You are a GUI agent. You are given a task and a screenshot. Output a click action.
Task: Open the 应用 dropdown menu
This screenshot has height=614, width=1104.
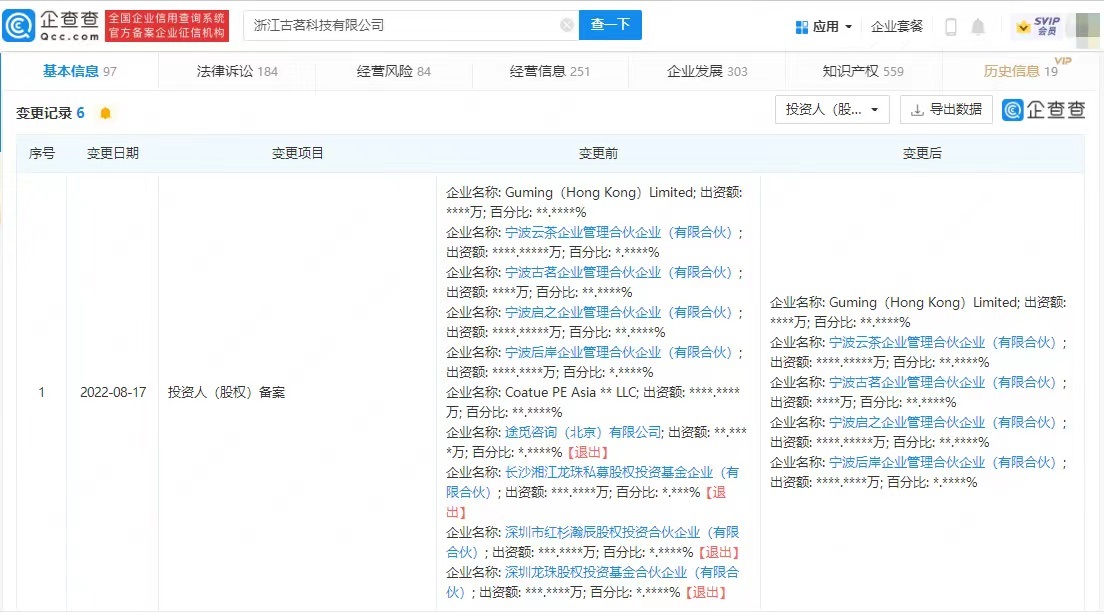click(824, 27)
